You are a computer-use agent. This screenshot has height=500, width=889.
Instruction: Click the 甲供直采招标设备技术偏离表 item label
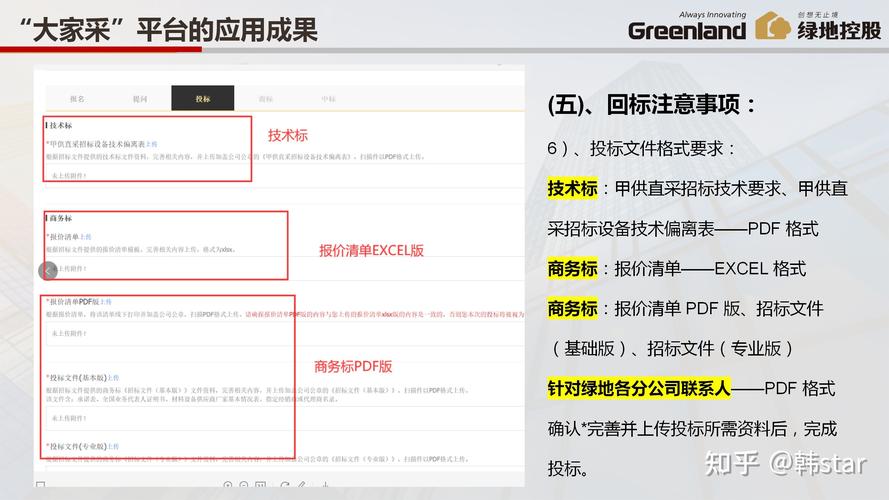click(97, 144)
